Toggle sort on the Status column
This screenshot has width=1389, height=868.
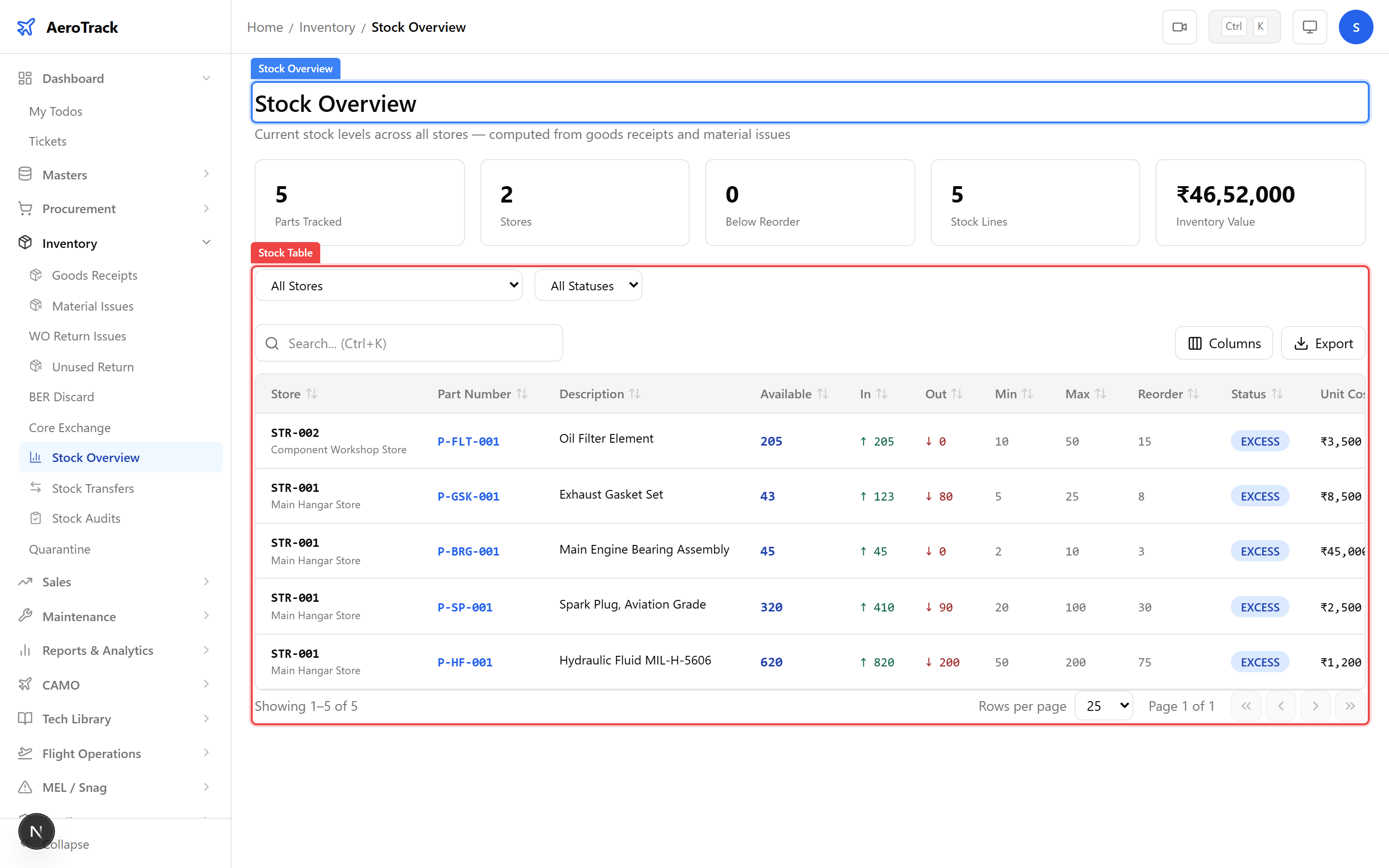pos(1280,393)
